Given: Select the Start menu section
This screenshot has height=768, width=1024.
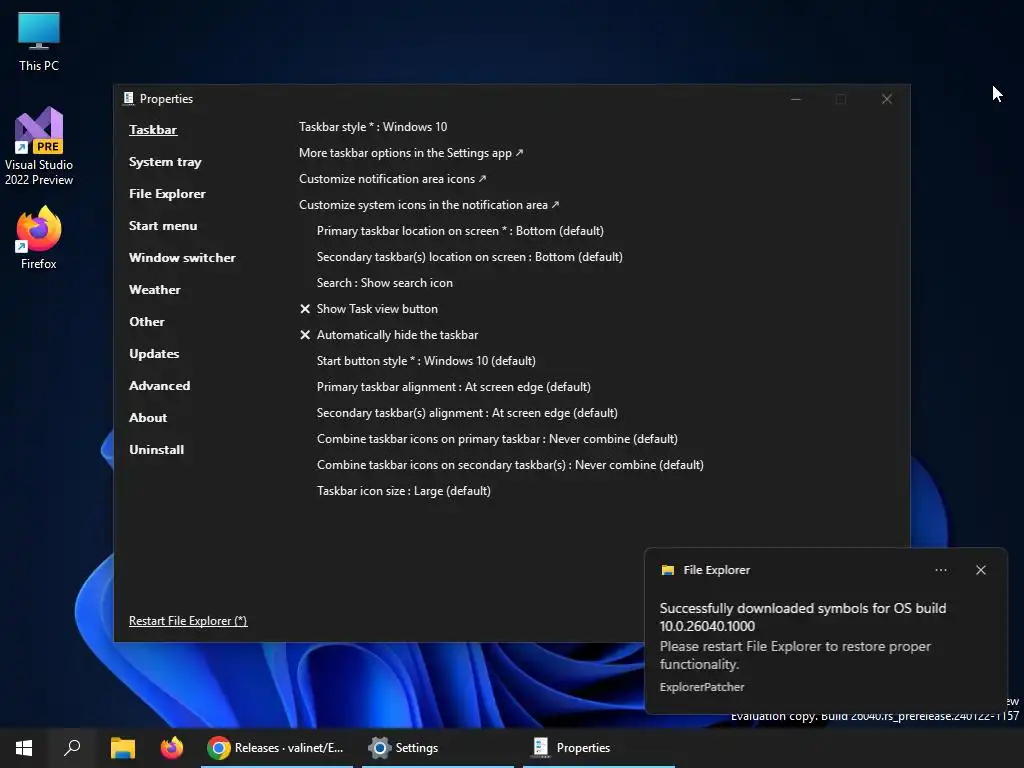Looking at the screenshot, I should tap(163, 226).
